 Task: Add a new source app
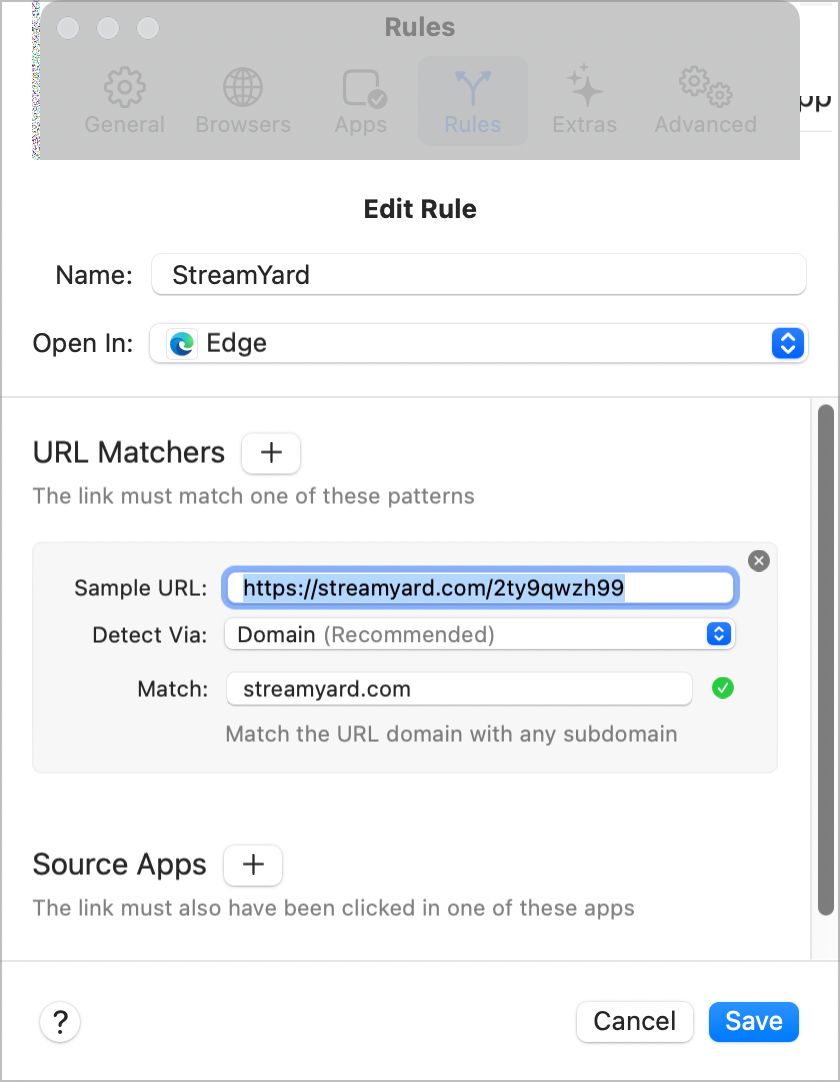253,865
